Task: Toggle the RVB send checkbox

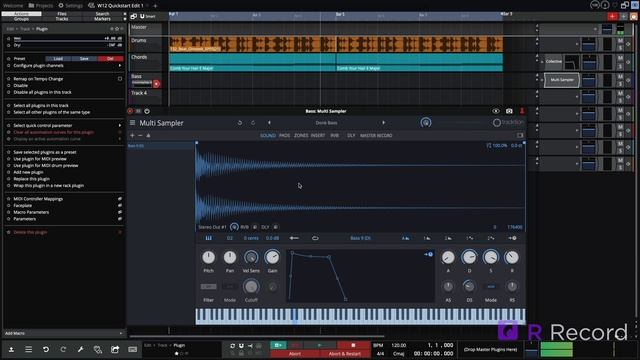Action: (255, 227)
